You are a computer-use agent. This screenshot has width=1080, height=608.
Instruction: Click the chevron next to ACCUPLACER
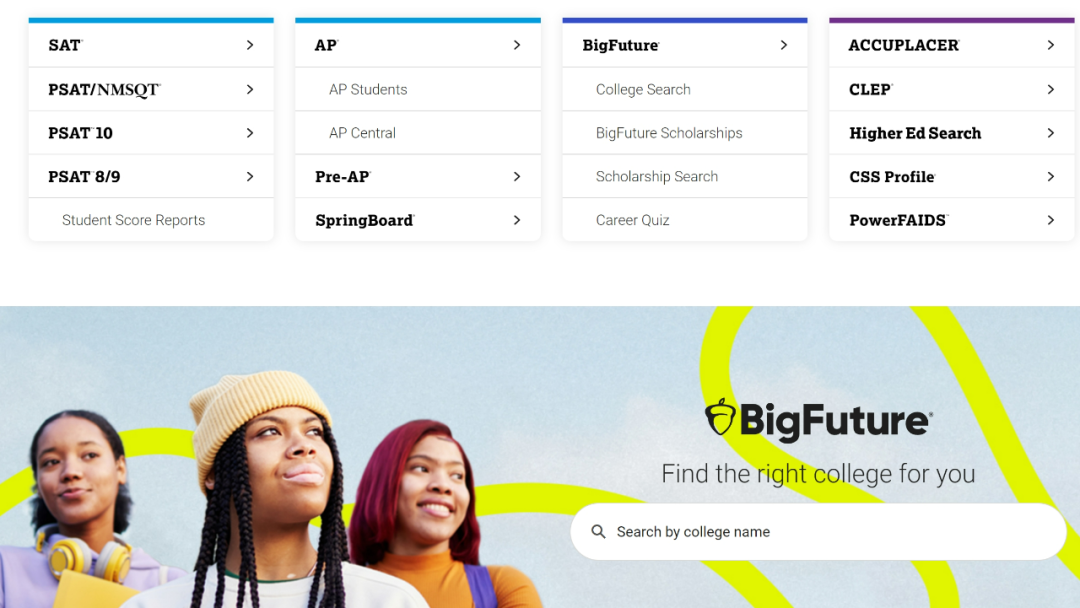(x=1050, y=45)
